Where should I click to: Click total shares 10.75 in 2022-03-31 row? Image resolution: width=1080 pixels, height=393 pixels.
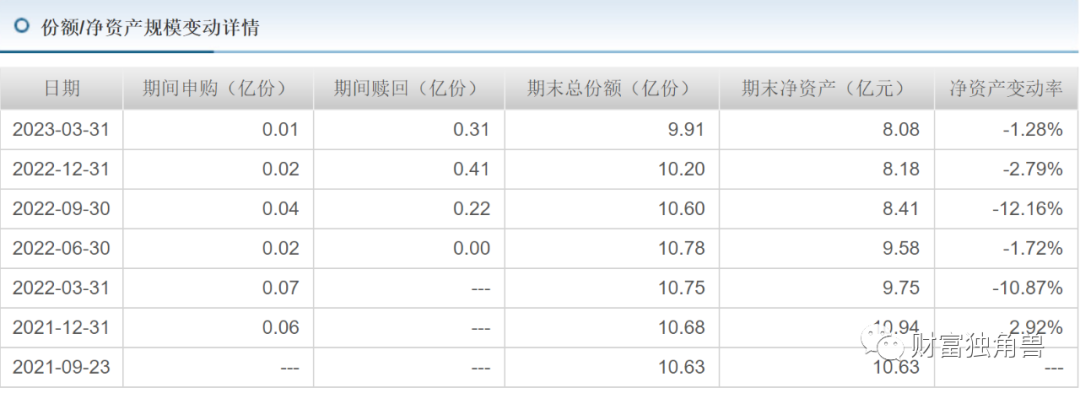click(682, 288)
